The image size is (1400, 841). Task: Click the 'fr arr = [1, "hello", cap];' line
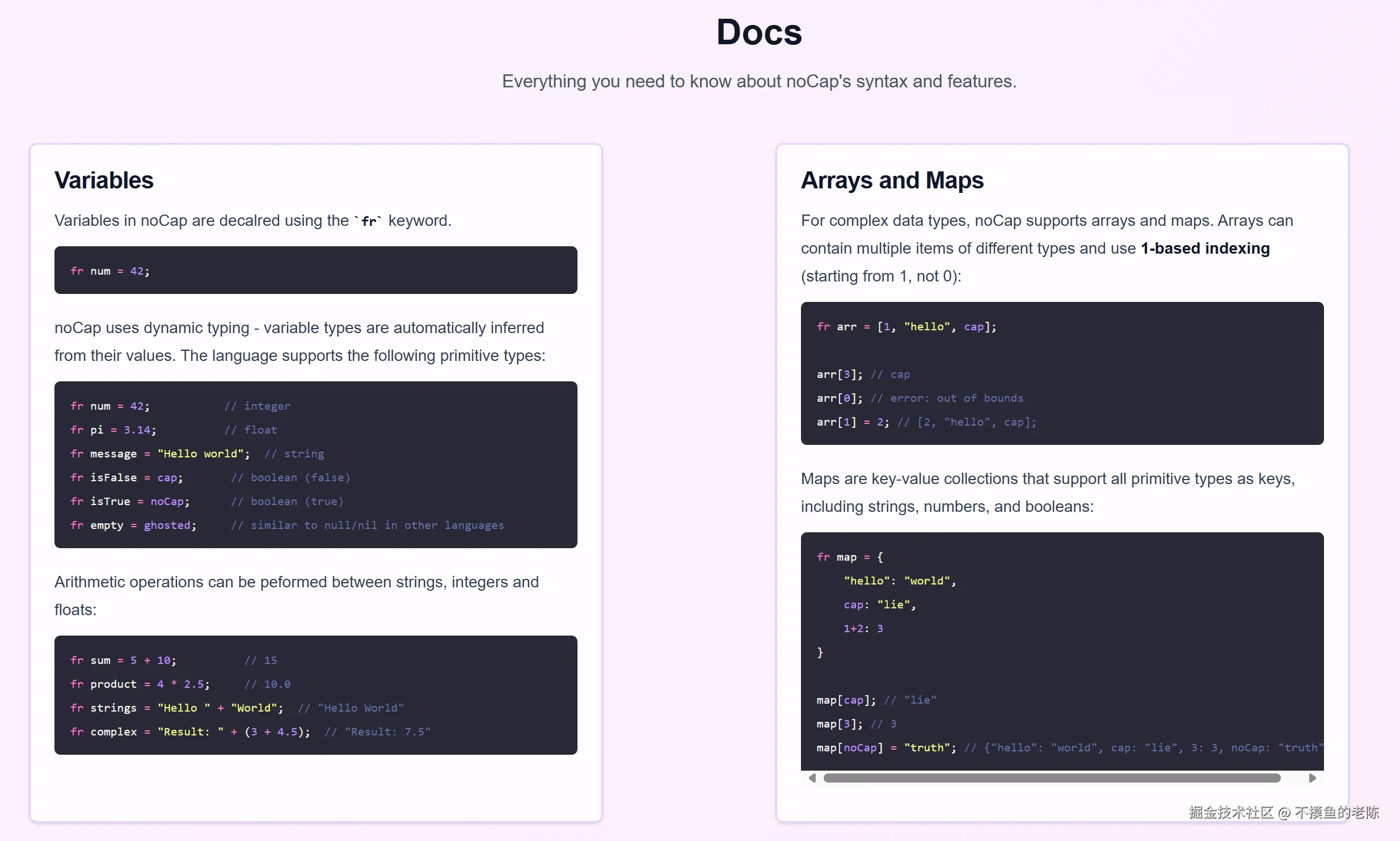click(x=906, y=327)
